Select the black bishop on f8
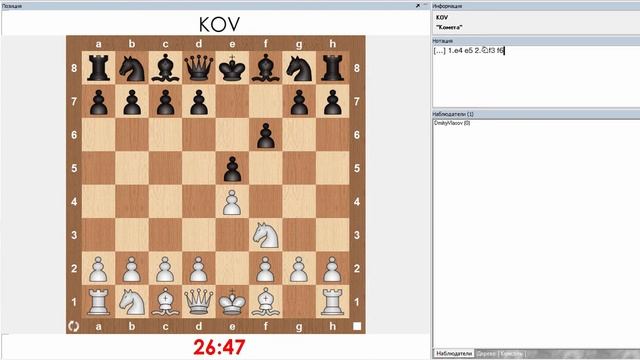The image size is (640, 360). click(x=266, y=68)
